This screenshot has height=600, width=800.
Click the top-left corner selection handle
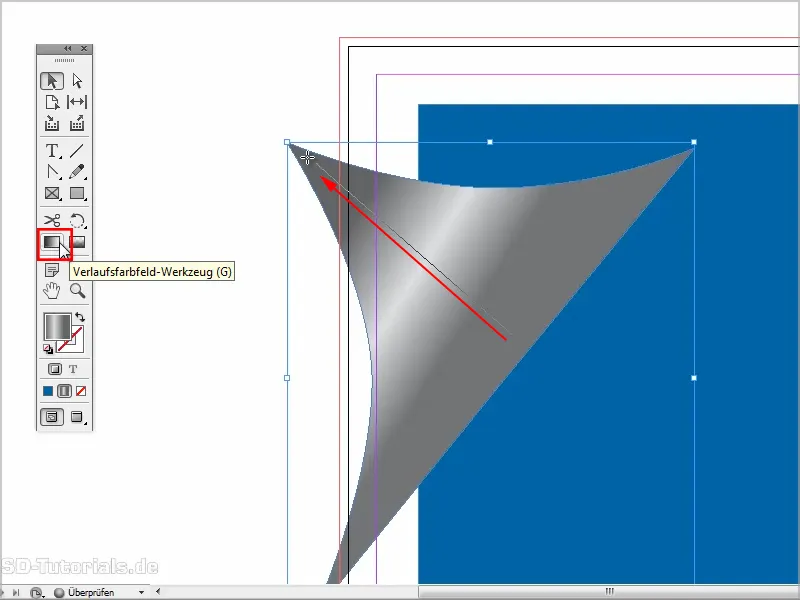(x=287, y=142)
